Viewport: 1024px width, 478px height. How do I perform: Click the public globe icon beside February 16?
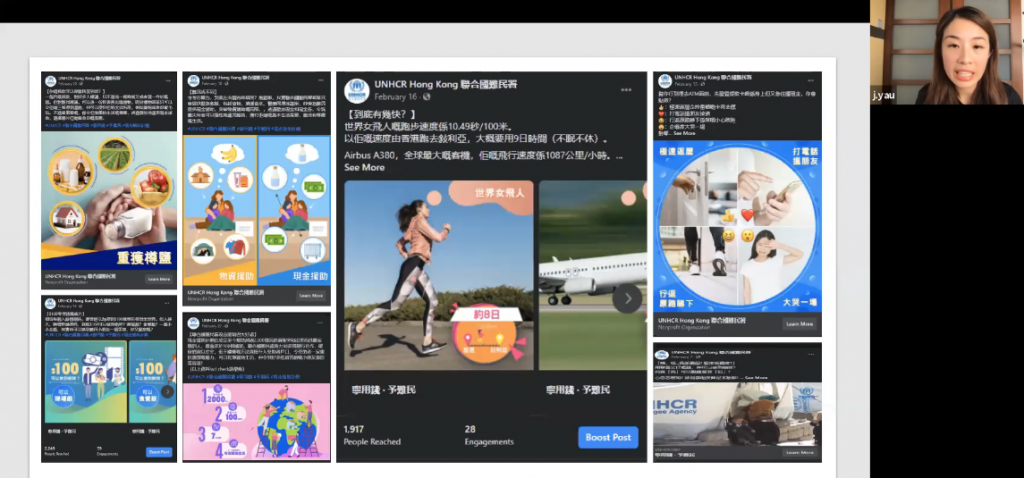click(x=426, y=97)
